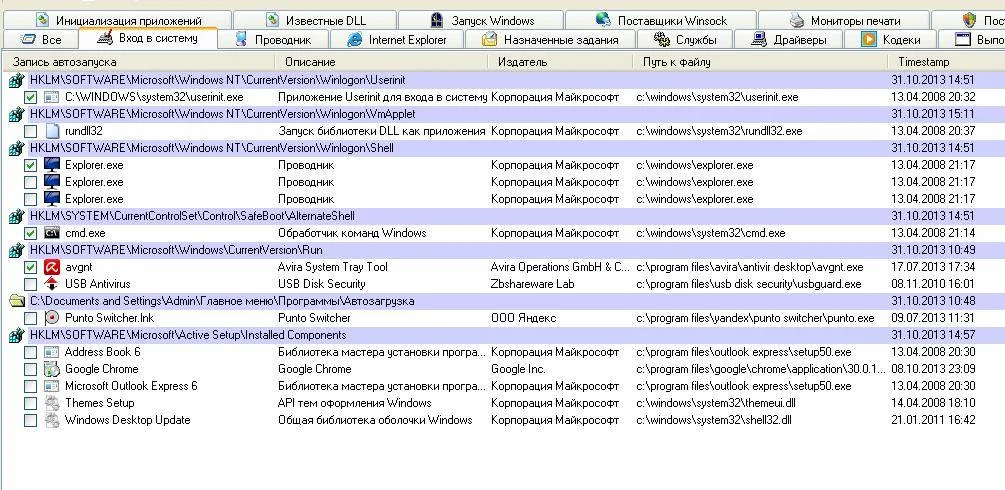The height and width of the screenshot is (490, 1005).
Task: Click the ООО Яндекс publisher cell
Action: pos(524,318)
